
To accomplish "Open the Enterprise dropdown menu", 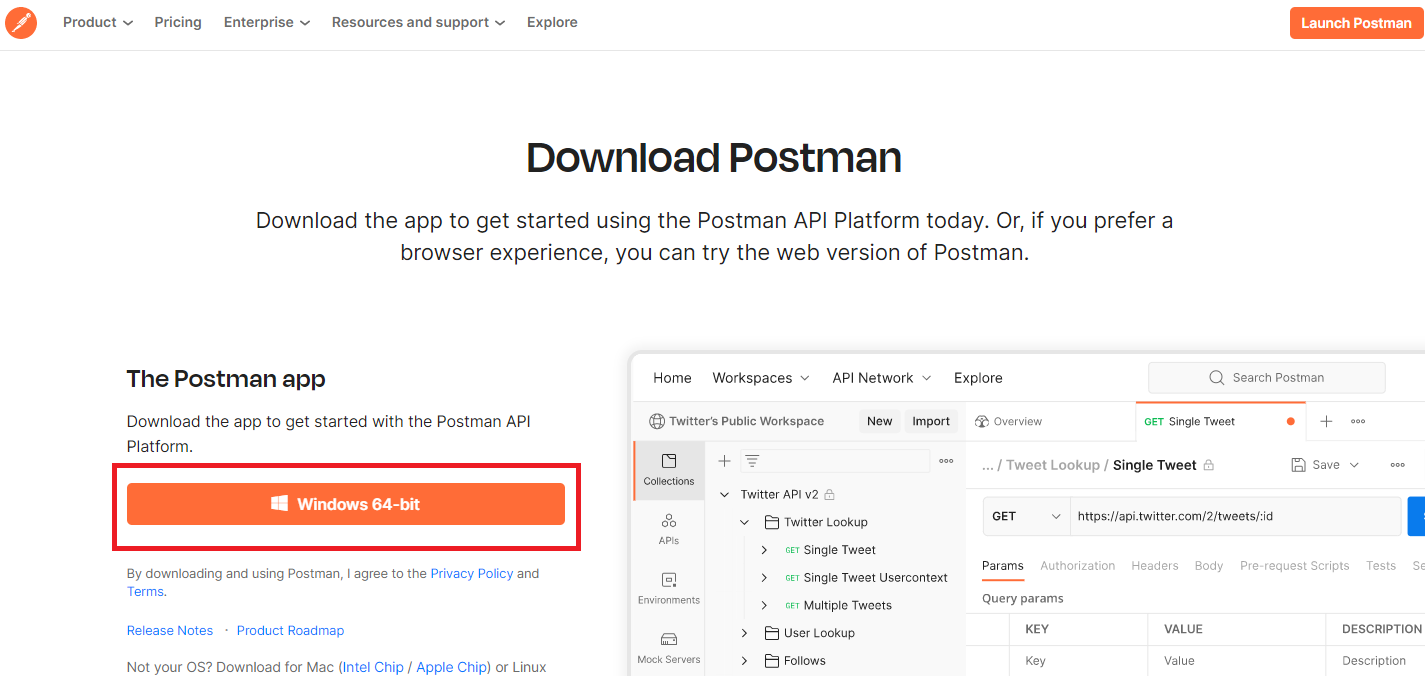I will click(267, 22).
